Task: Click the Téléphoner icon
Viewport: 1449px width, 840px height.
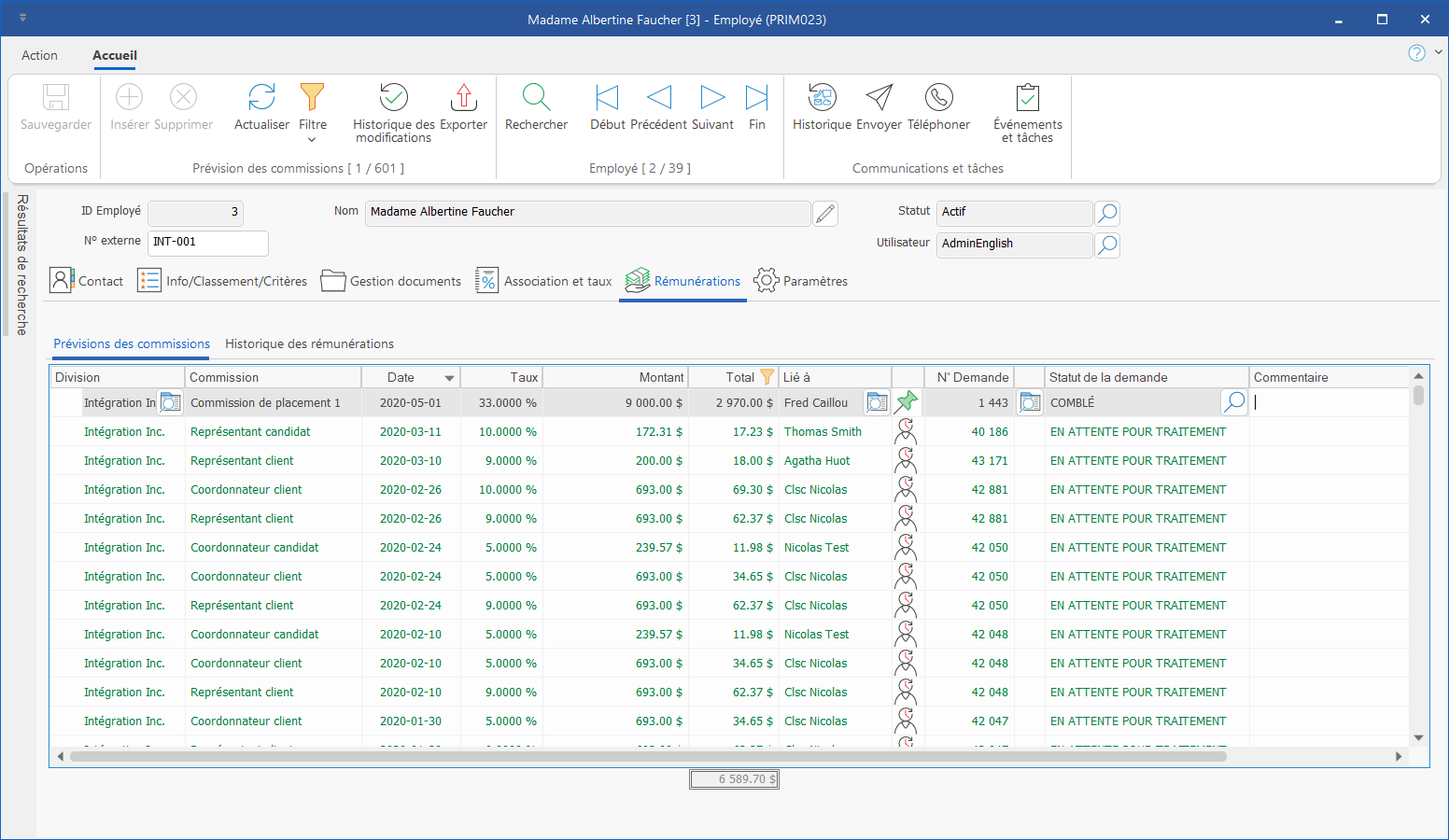Action: pos(938,98)
